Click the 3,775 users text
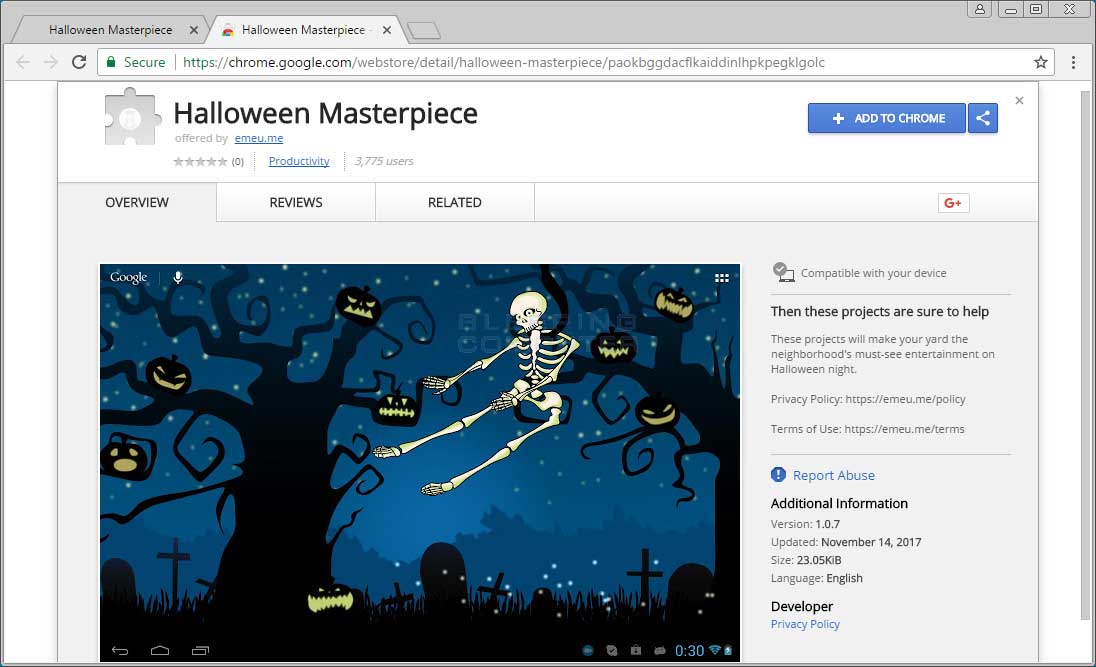The width and height of the screenshot is (1096, 667). 384,161
